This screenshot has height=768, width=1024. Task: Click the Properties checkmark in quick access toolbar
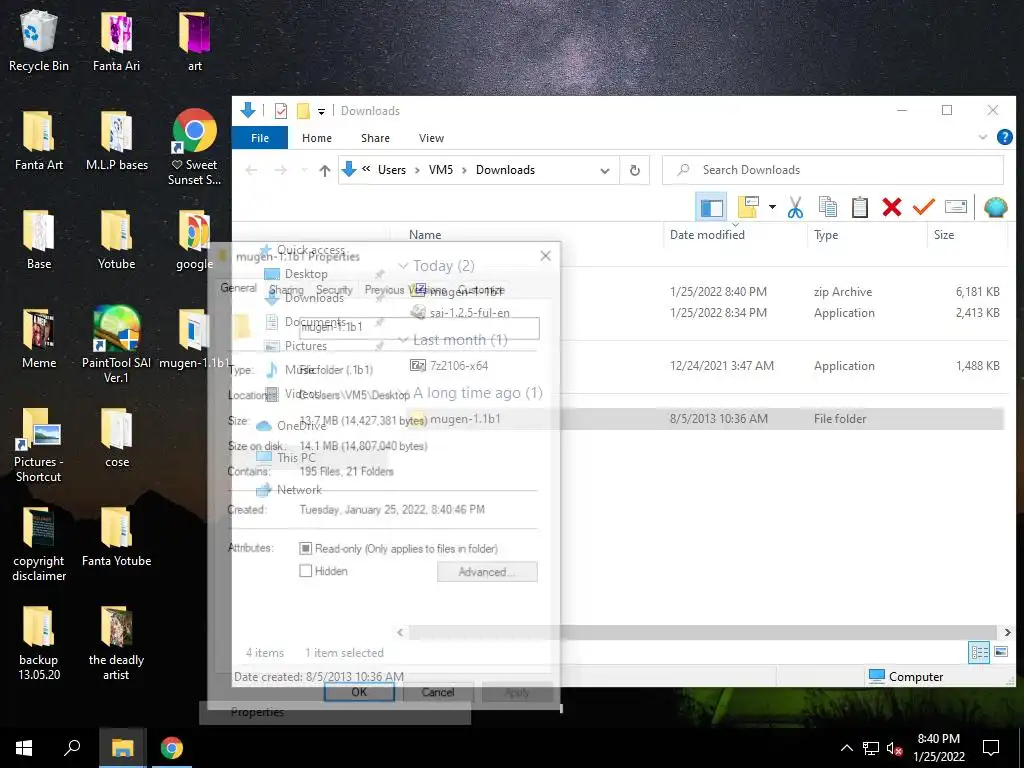(281, 111)
